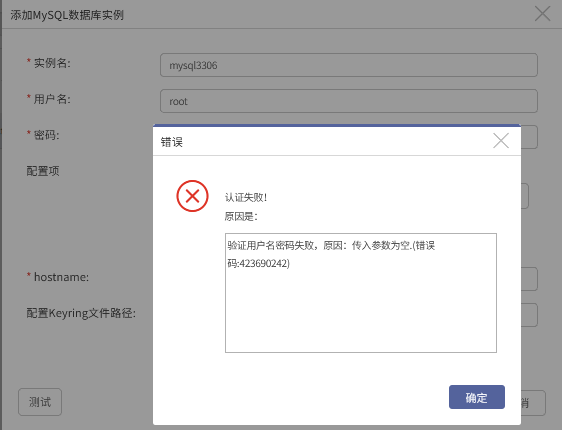Click the red error X icon

pos(192,196)
